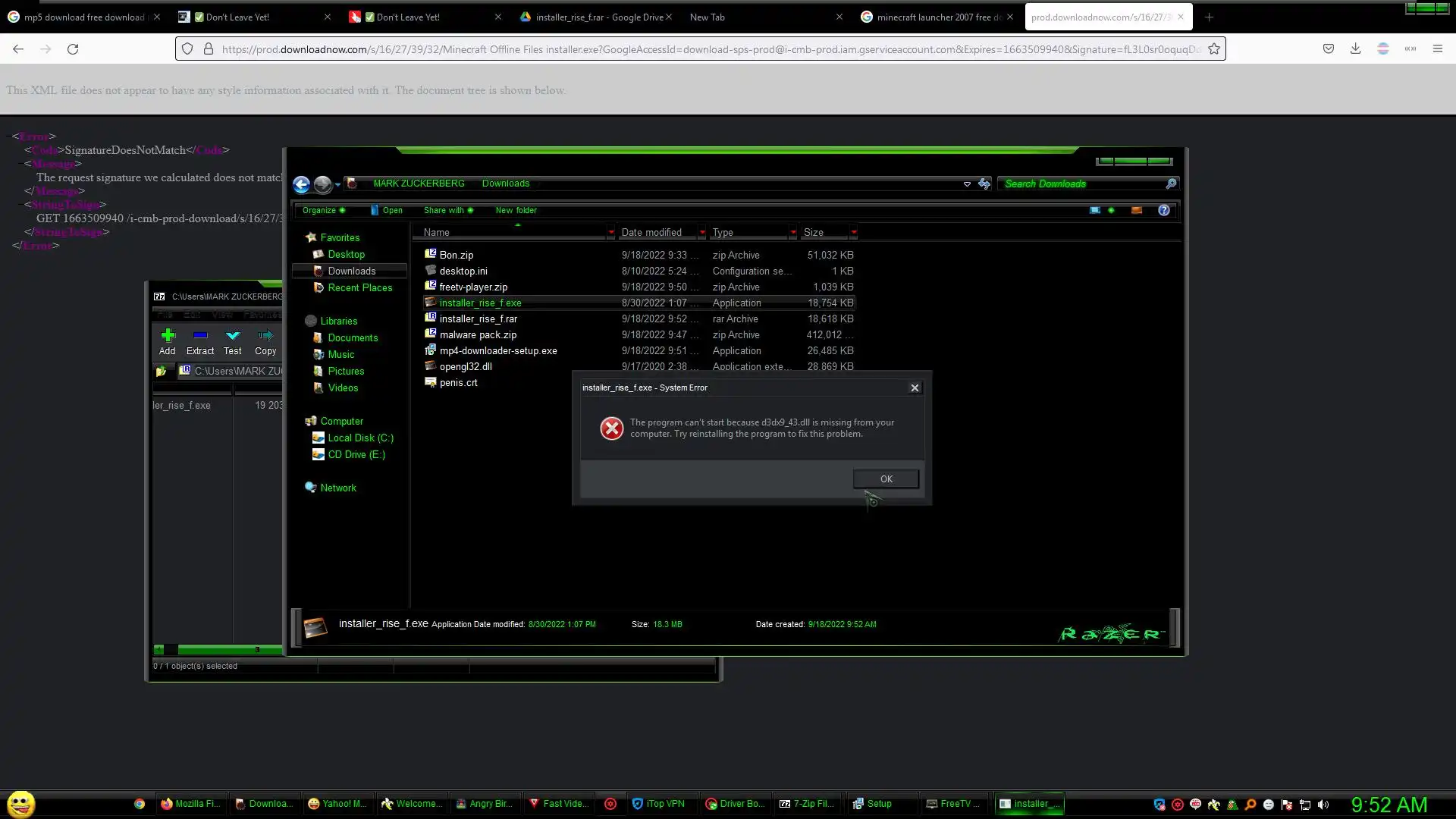Select Local Disk (C:) in navigation tree
This screenshot has width=1456, height=819.
(x=360, y=438)
